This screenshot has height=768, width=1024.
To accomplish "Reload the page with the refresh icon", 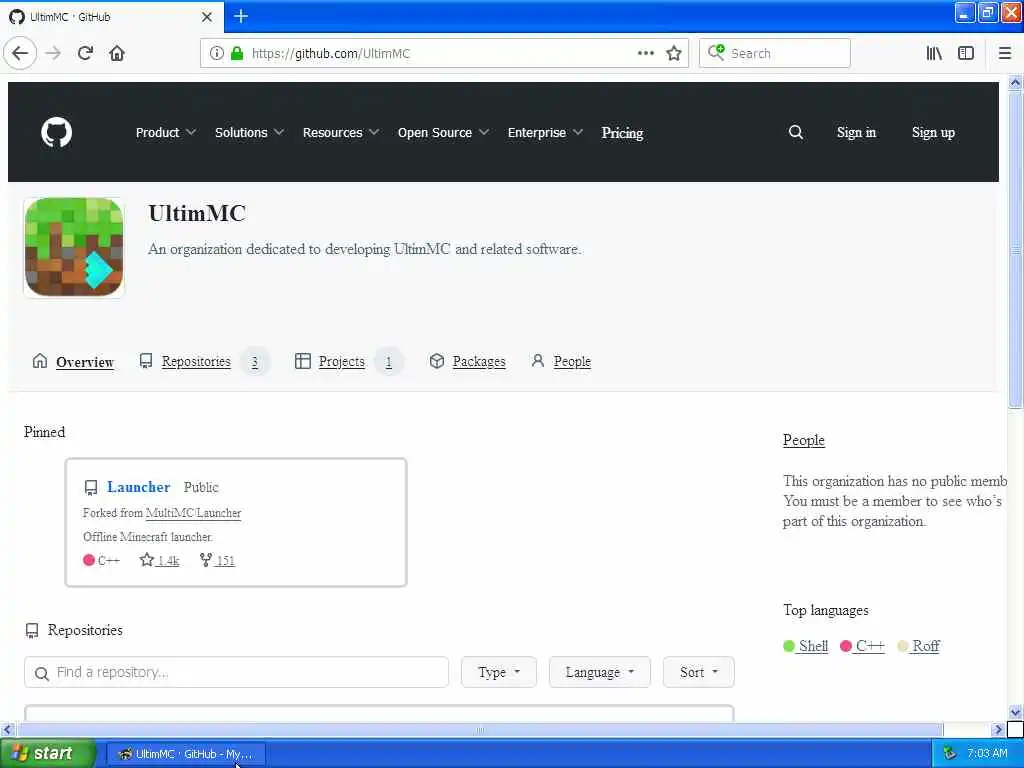I will (86, 53).
